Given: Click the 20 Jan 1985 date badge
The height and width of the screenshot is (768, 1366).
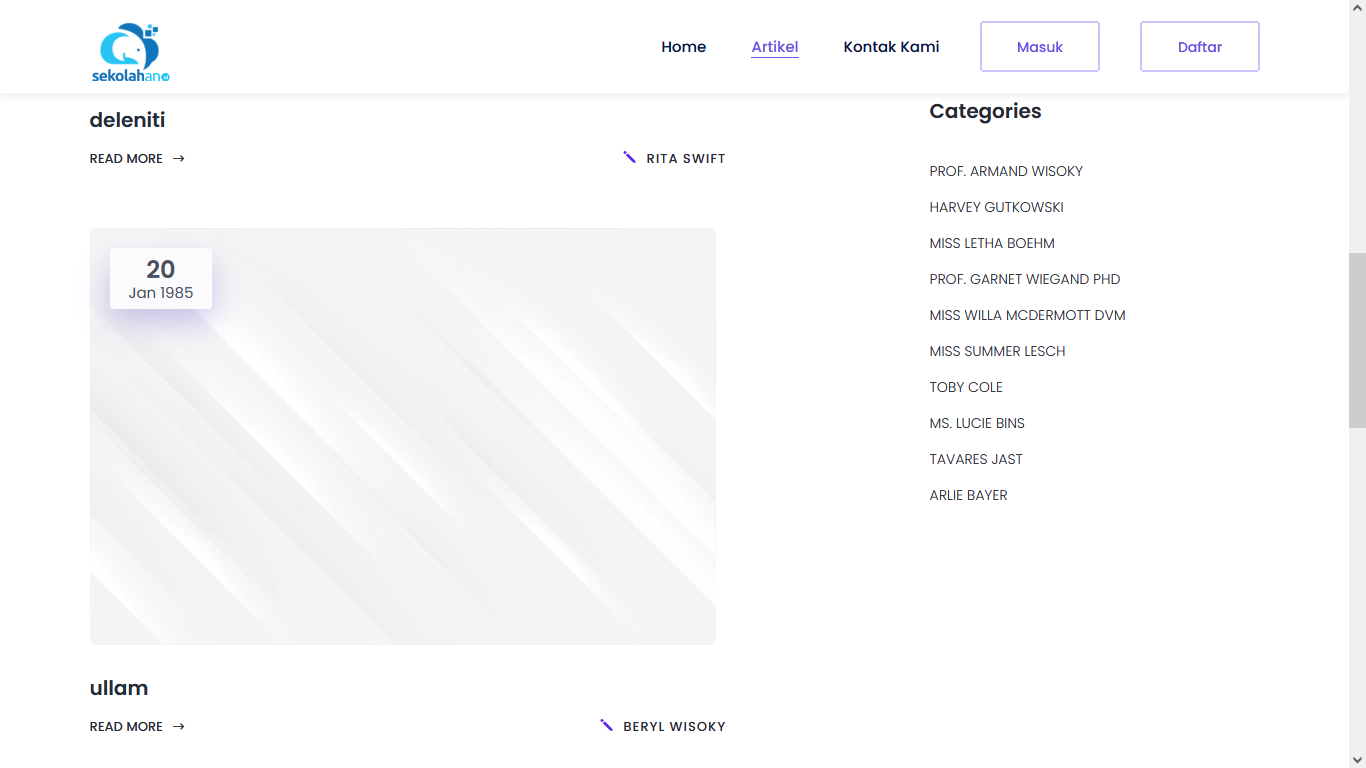Looking at the screenshot, I should pyautogui.click(x=161, y=279).
